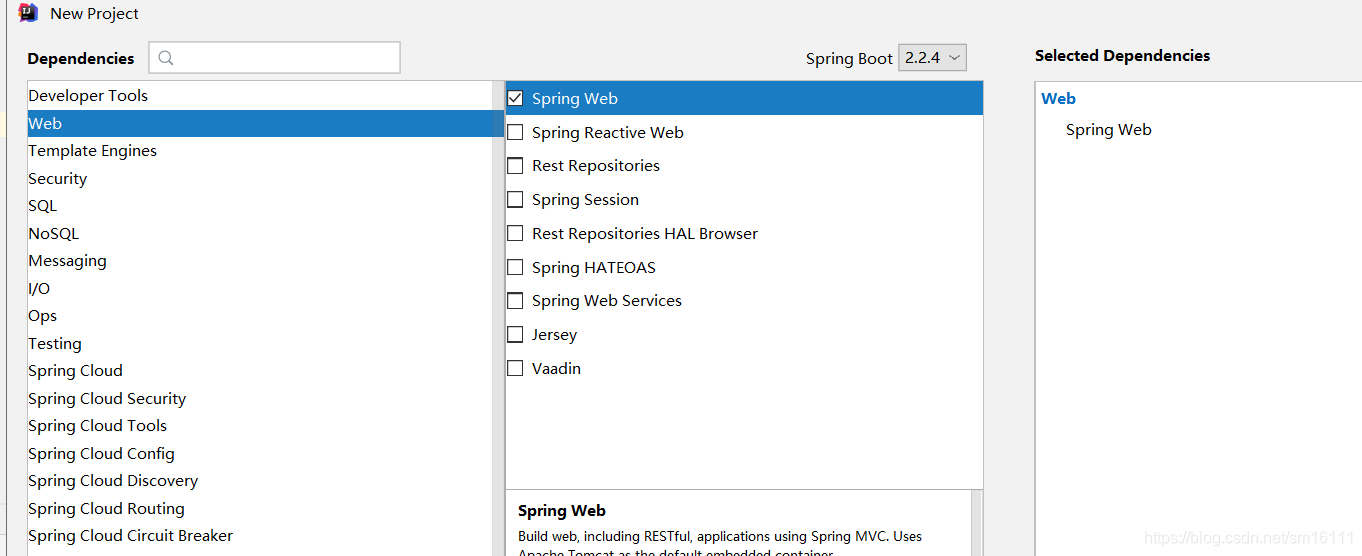Click the Vaadin label

click(x=556, y=369)
